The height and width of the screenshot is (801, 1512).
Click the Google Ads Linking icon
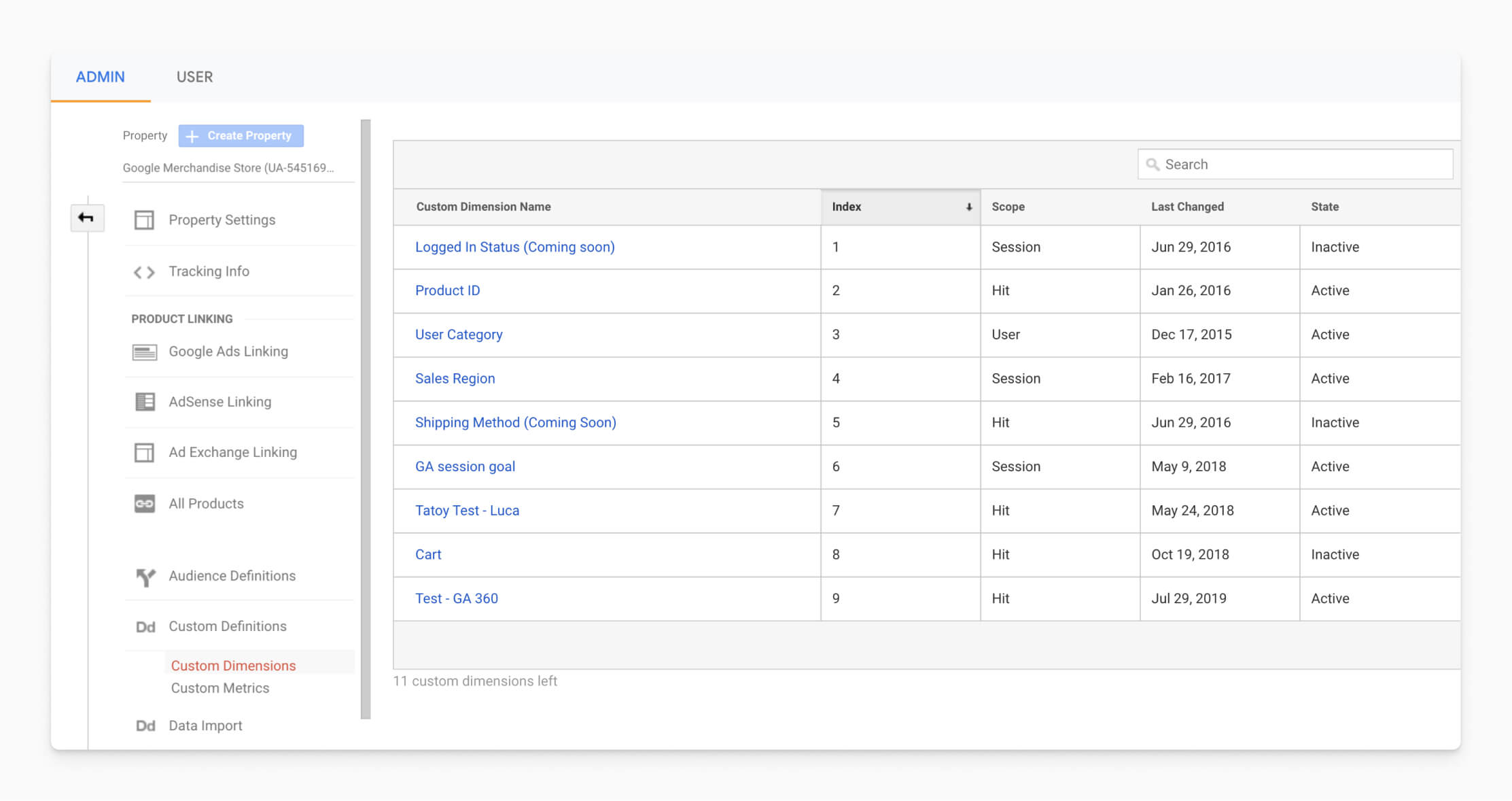coord(144,352)
